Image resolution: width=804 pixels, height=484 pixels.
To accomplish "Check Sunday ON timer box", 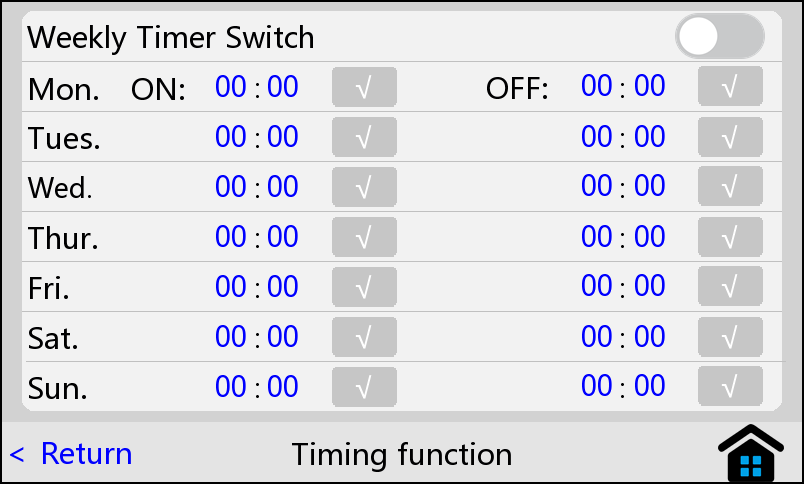I will coord(364,385).
